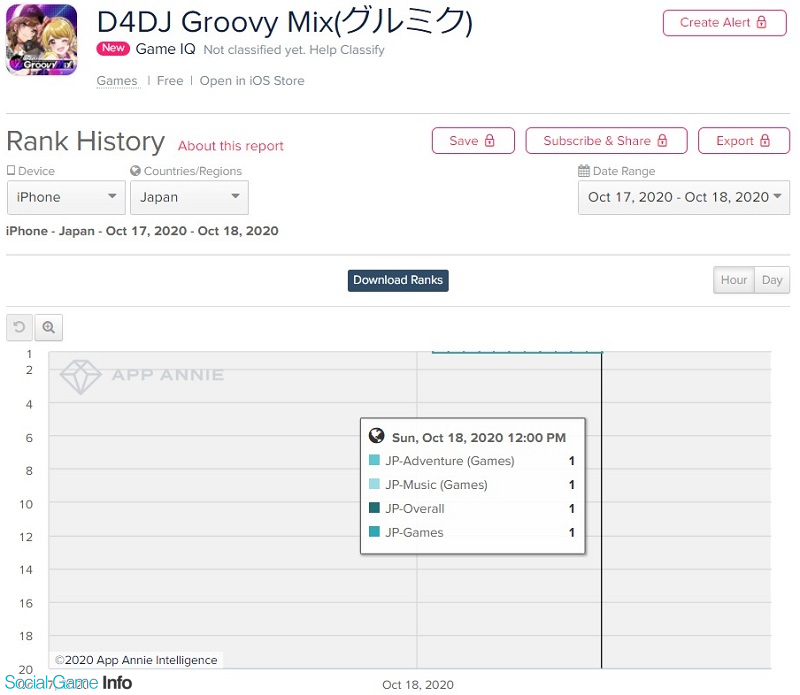Click the Free price link
Screen dimensions: 800x695
click(170, 81)
